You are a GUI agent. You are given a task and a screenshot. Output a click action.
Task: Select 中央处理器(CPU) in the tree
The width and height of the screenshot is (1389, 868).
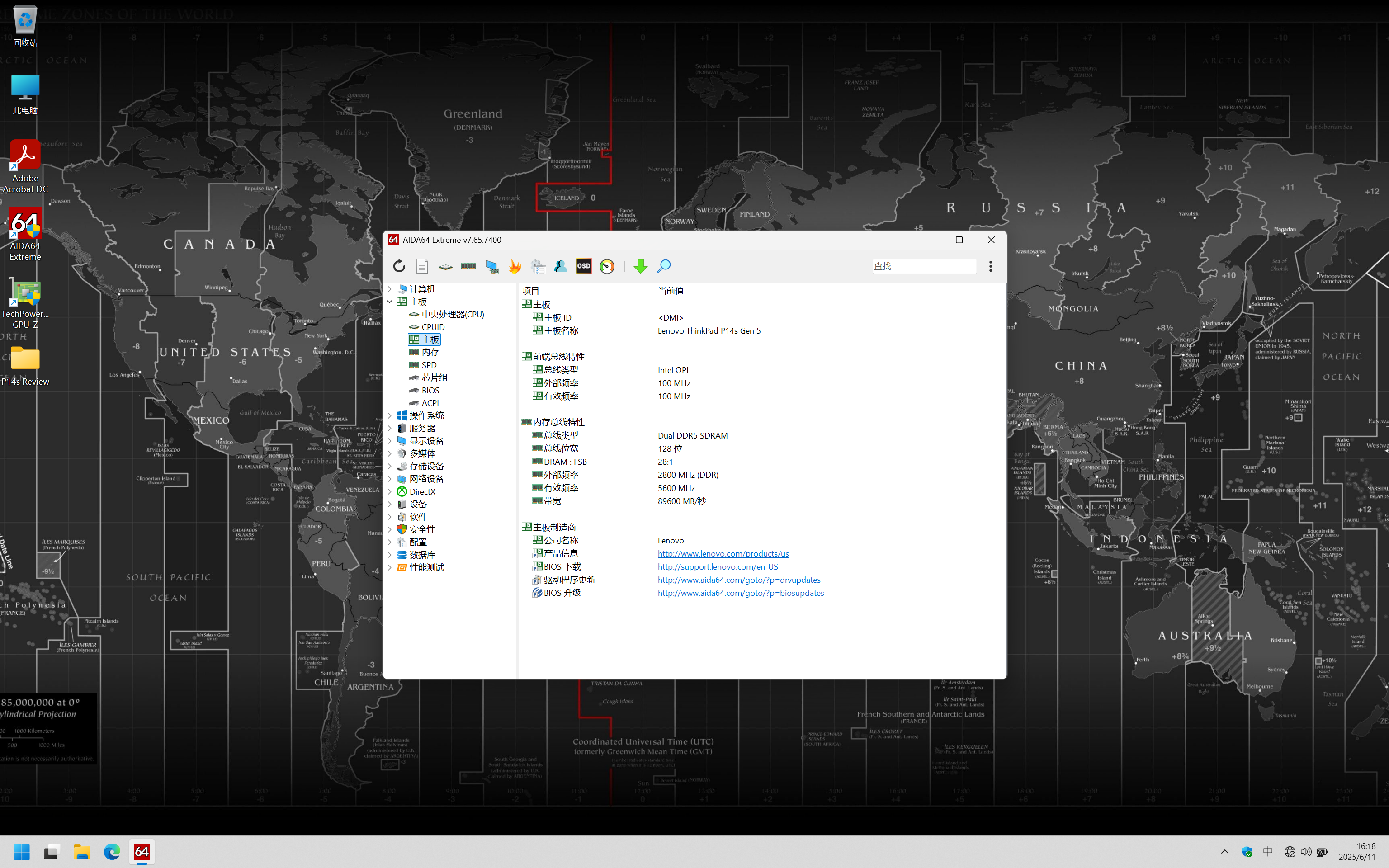pos(447,314)
